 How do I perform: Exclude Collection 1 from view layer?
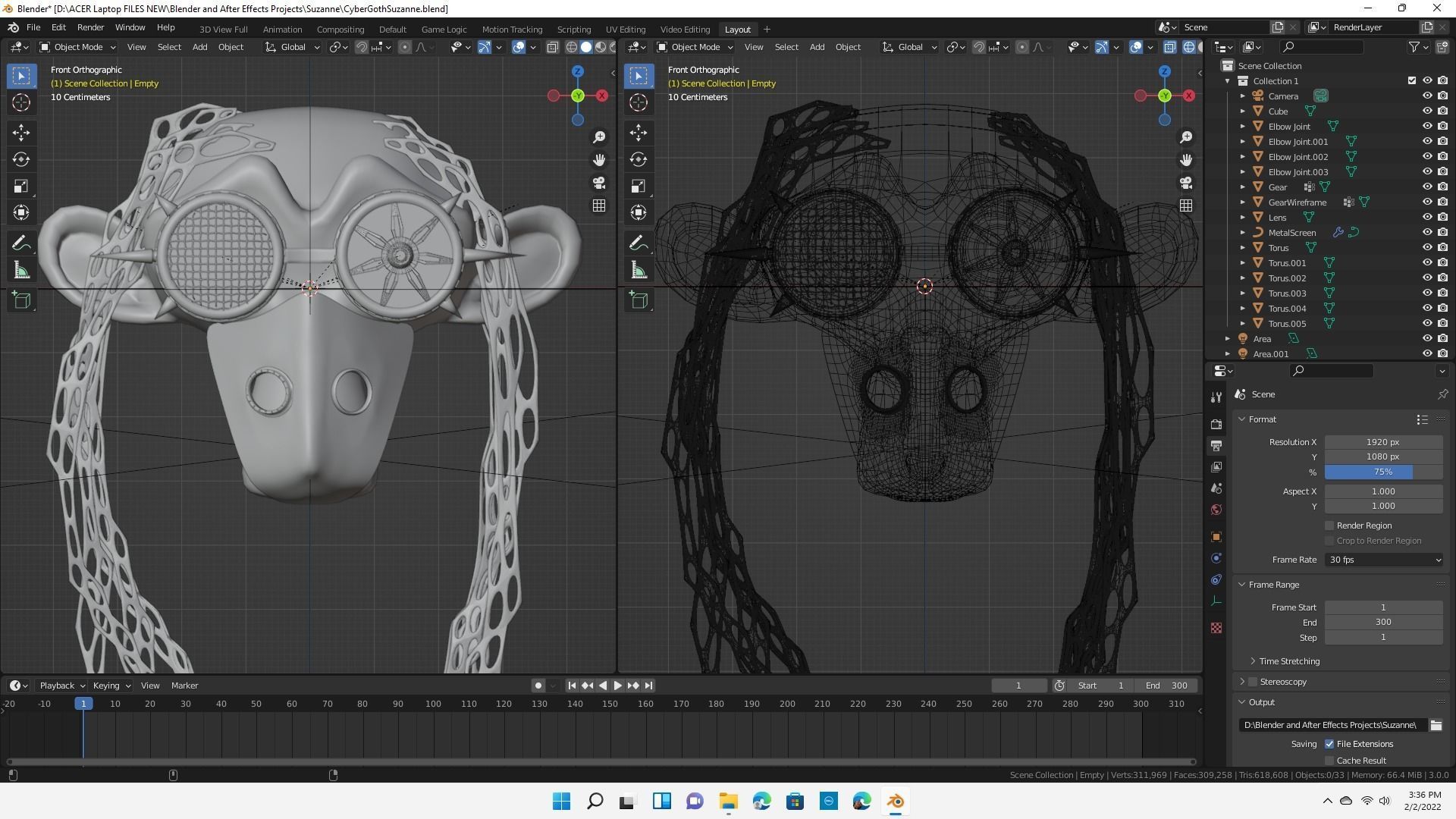1411,80
